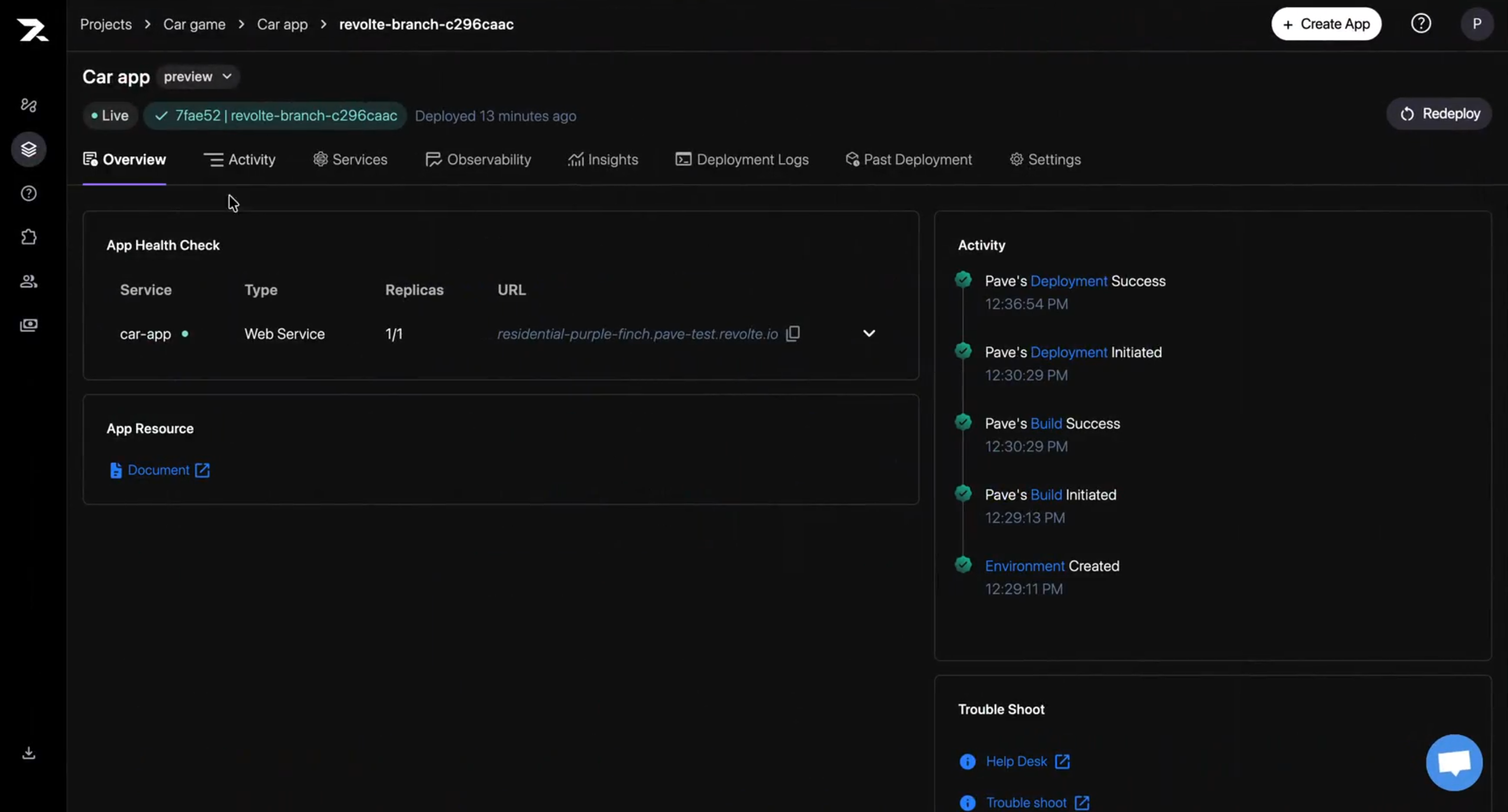Click the Help Desk external link icon

click(1062, 761)
